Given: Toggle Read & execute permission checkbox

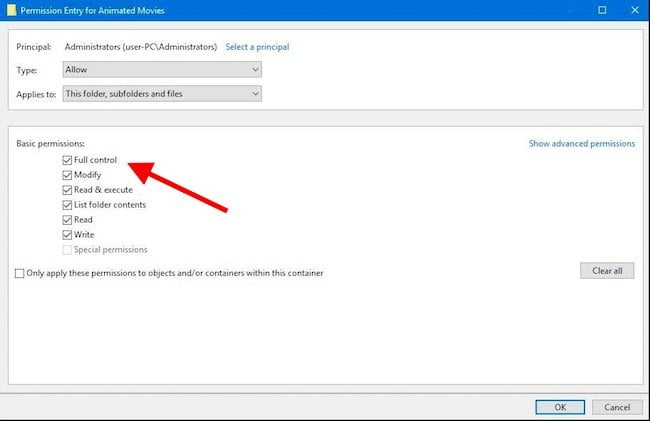Looking at the screenshot, I should [x=67, y=190].
